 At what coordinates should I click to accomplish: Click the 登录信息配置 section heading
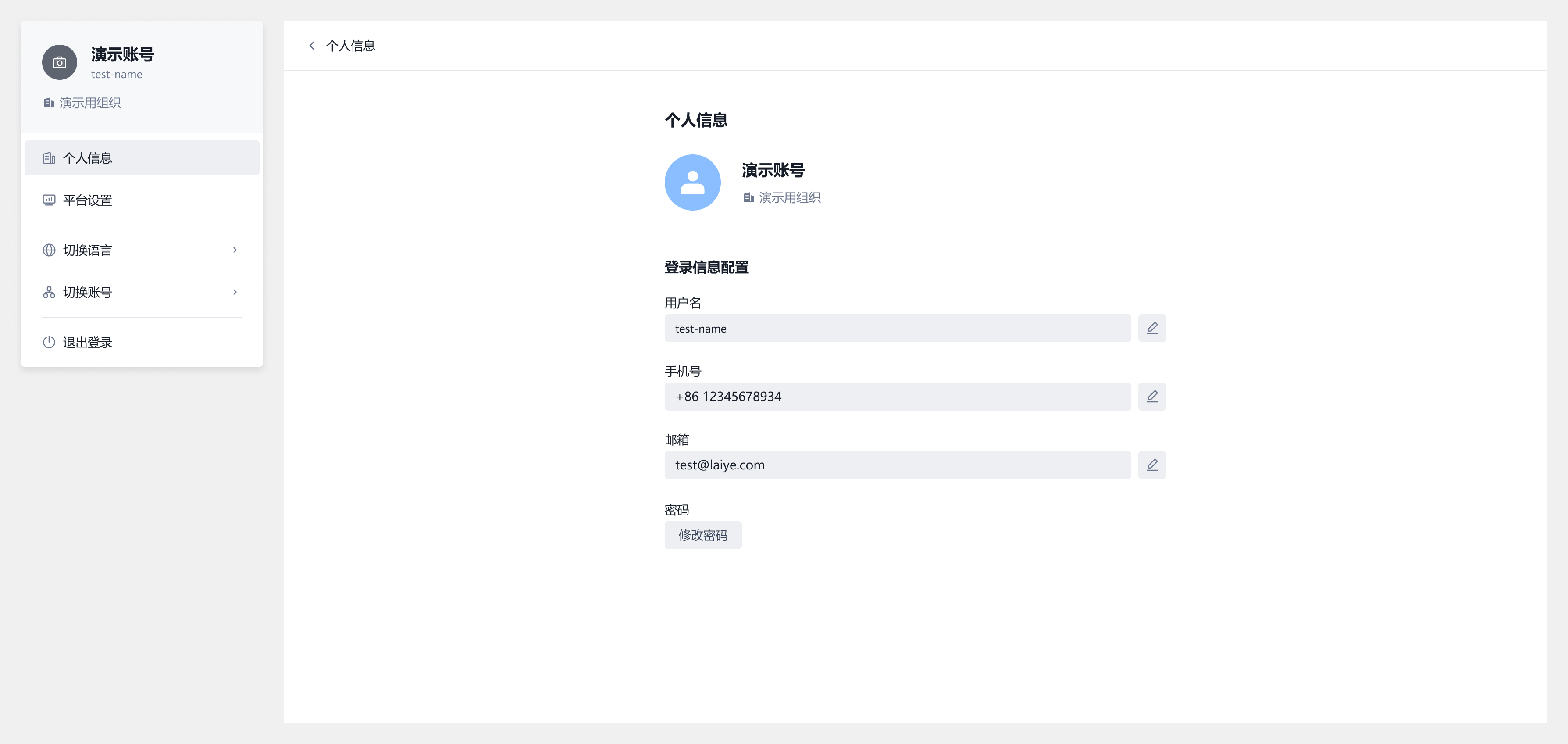[x=706, y=267]
